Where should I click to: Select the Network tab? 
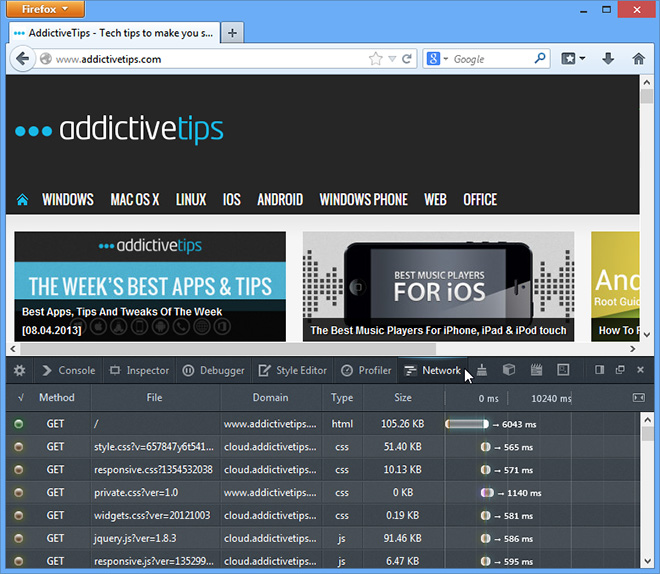click(432, 370)
